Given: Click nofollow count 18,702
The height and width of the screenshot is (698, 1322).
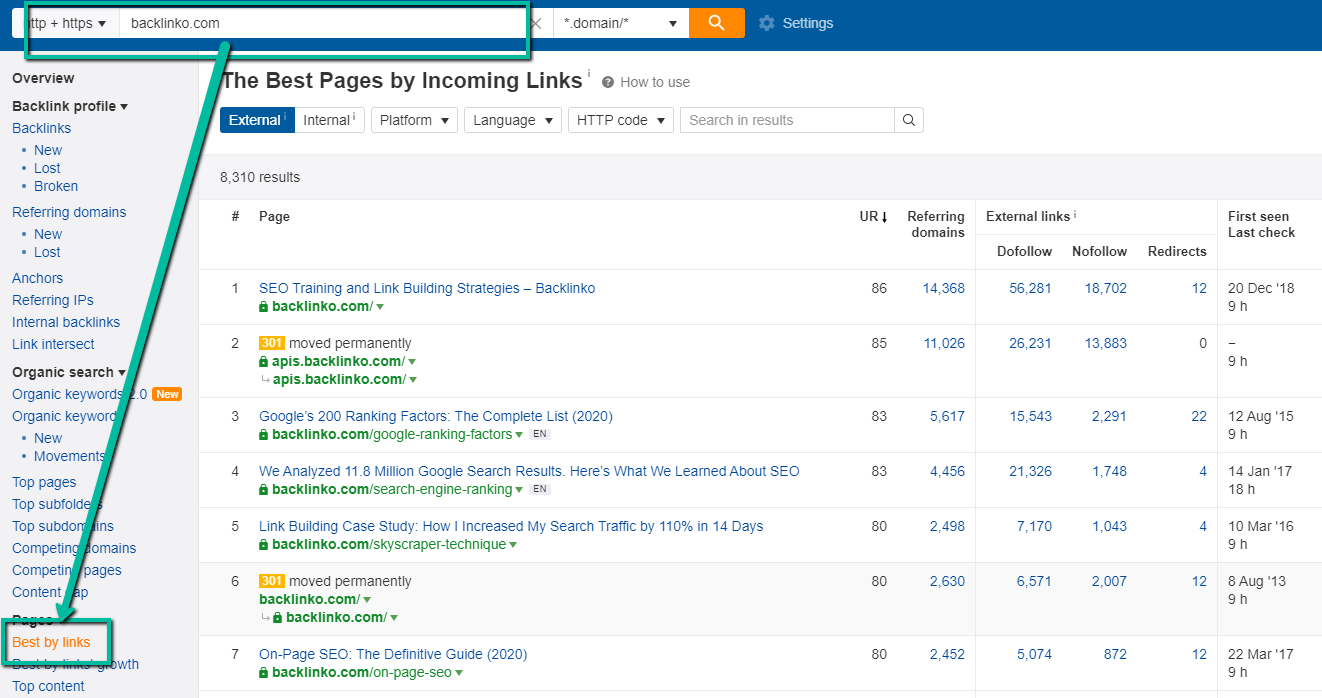Looking at the screenshot, I should click(x=1105, y=288).
